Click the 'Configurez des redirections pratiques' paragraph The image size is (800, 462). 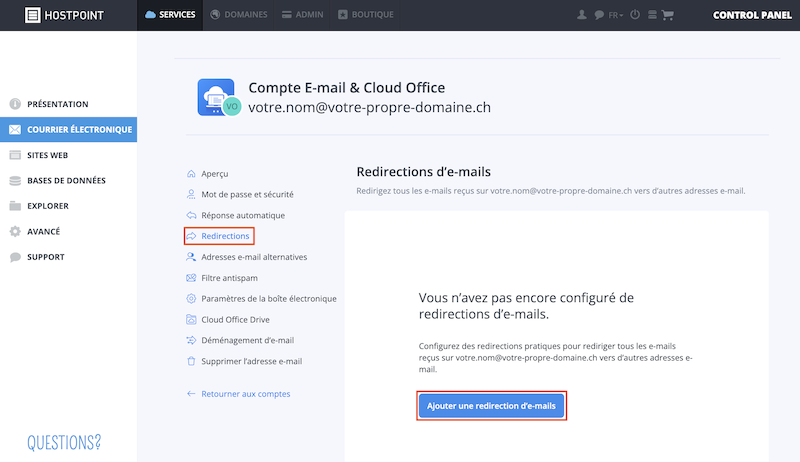coord(555,357)
